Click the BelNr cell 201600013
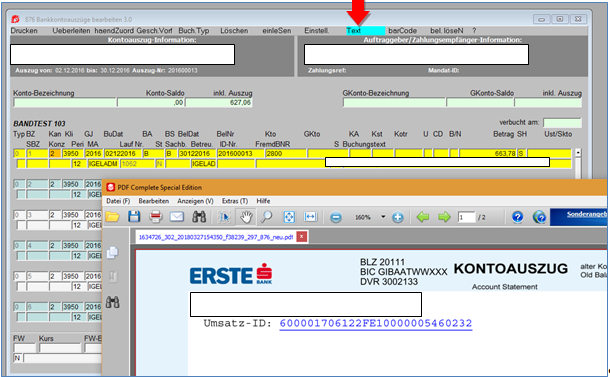Image resolution: width=610 pixels, height=377 pixels. (240, 153)
